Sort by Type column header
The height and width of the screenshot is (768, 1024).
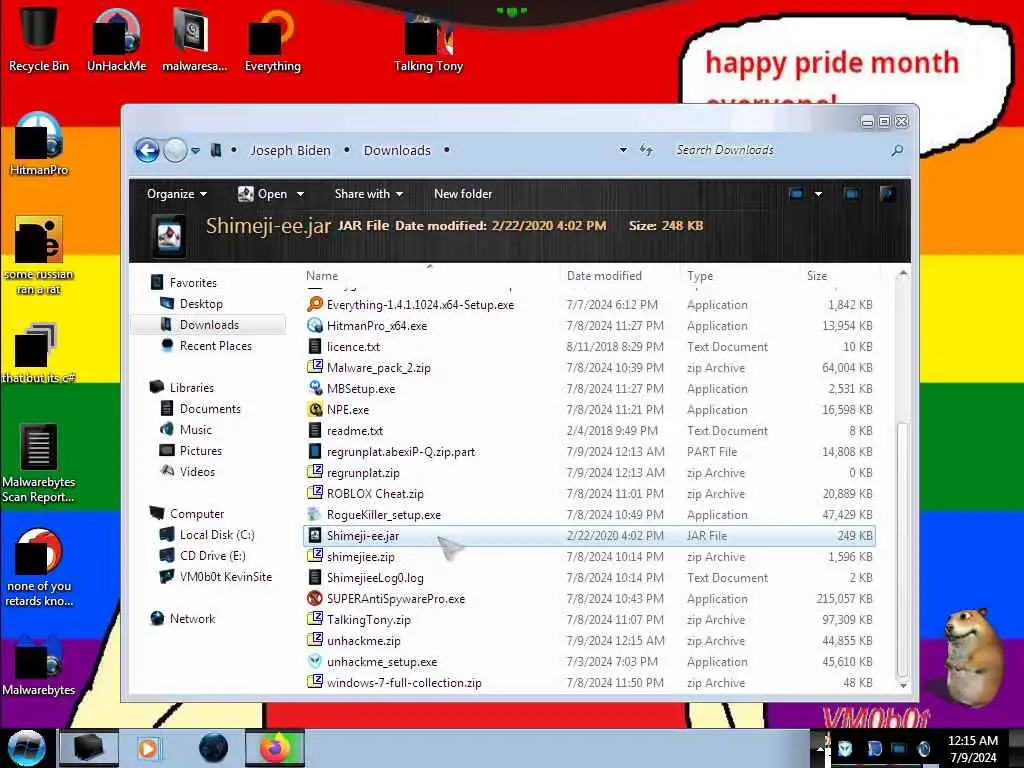coord(741,276)
